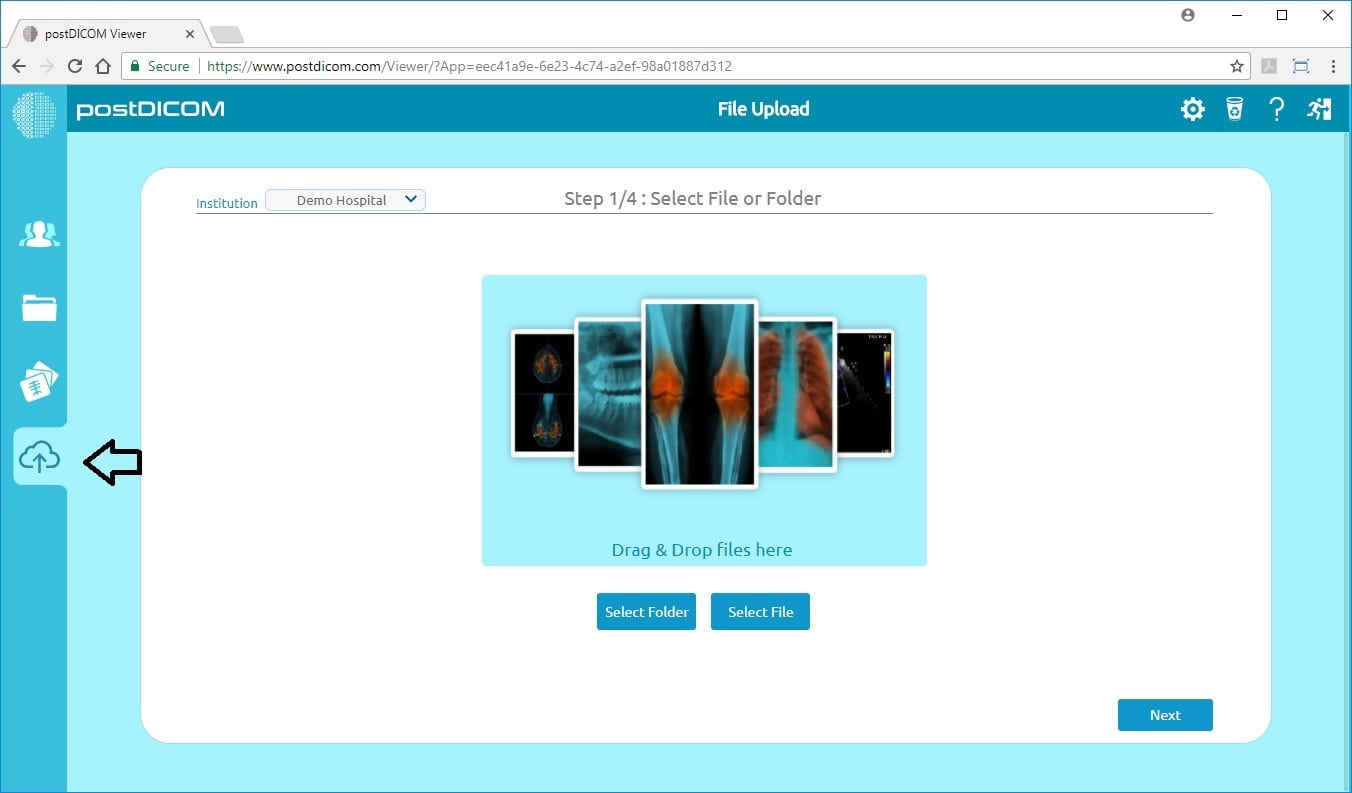Open the medical documents icon in sidebar
The width and height of the screenshot is (1352, 793).
(39, 382)
